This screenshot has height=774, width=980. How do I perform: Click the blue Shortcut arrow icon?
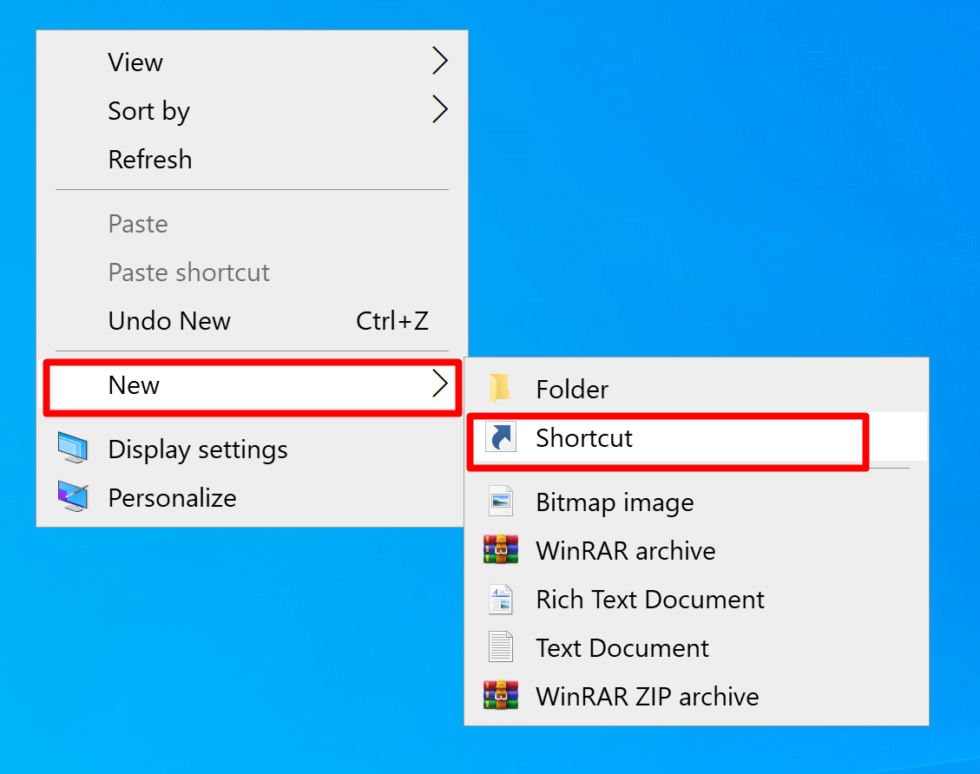[501, 438]
